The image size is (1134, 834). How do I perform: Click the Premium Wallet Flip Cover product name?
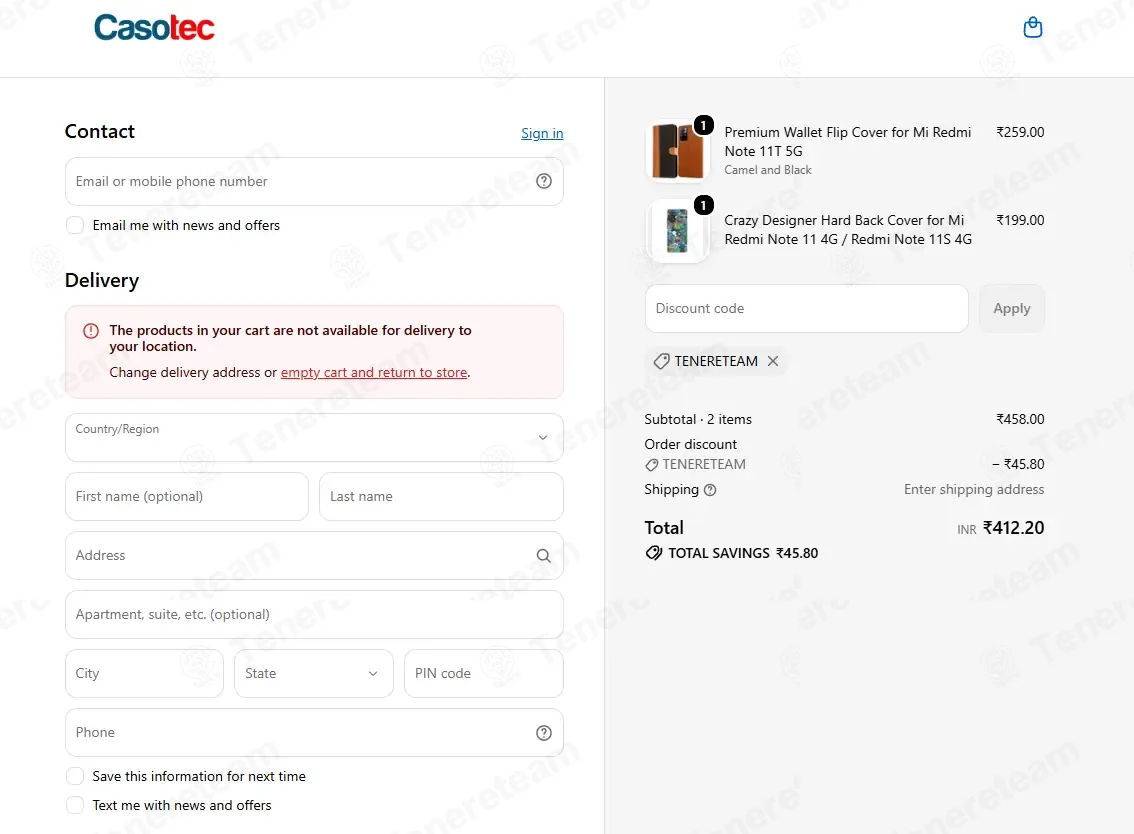[x=848, y=142]
